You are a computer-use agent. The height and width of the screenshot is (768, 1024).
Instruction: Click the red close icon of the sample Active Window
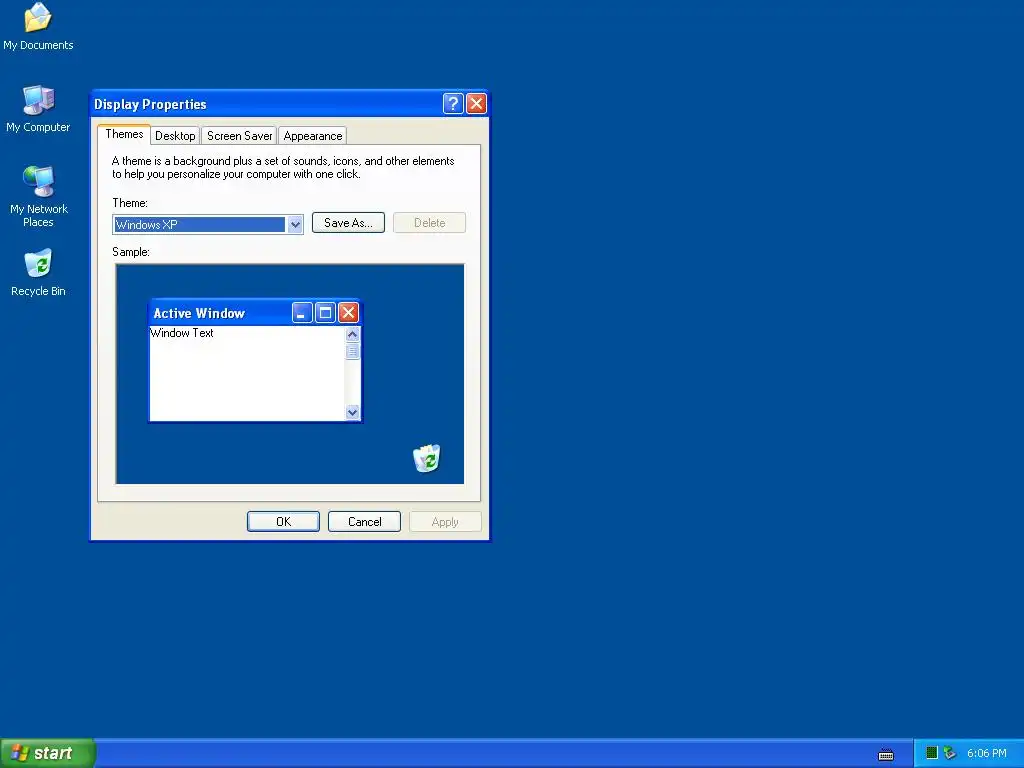[x=349, y=313]
